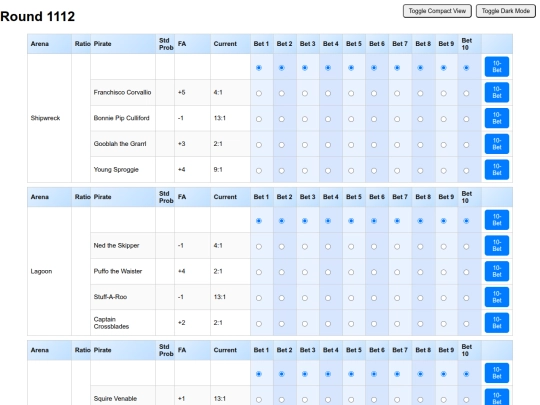This screenshot has height=405, width=540.
Task: Click pirate name Ned the Skipper
Action: [x=116, y=246]
